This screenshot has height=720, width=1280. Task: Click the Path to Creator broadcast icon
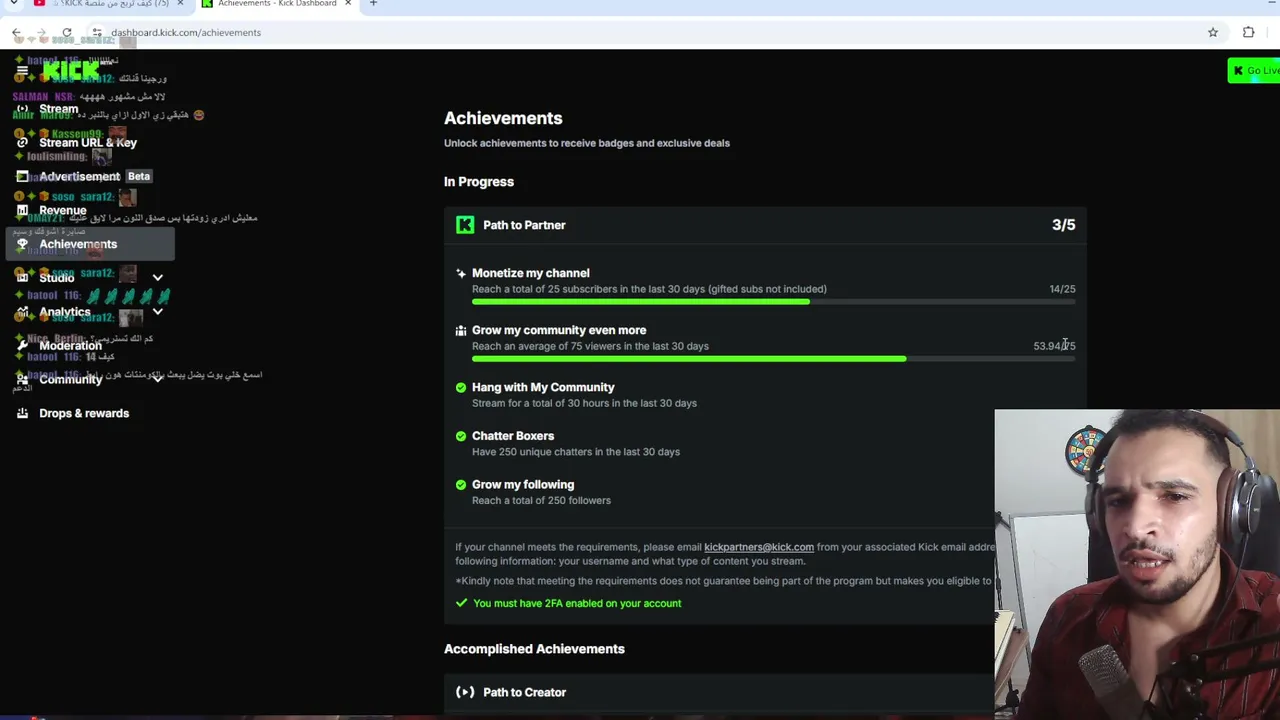point(465,692)
